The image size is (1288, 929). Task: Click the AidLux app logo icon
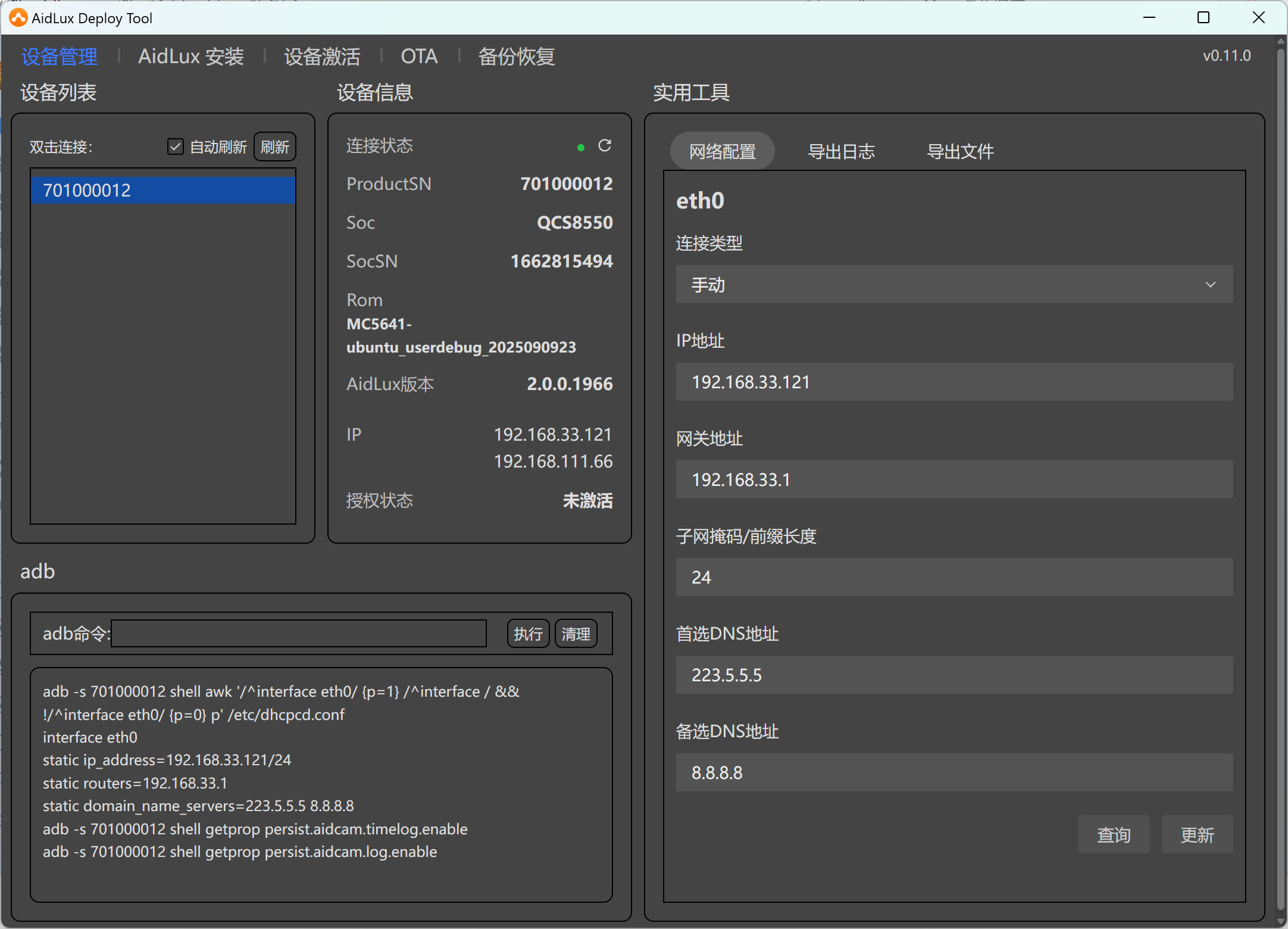18,18
